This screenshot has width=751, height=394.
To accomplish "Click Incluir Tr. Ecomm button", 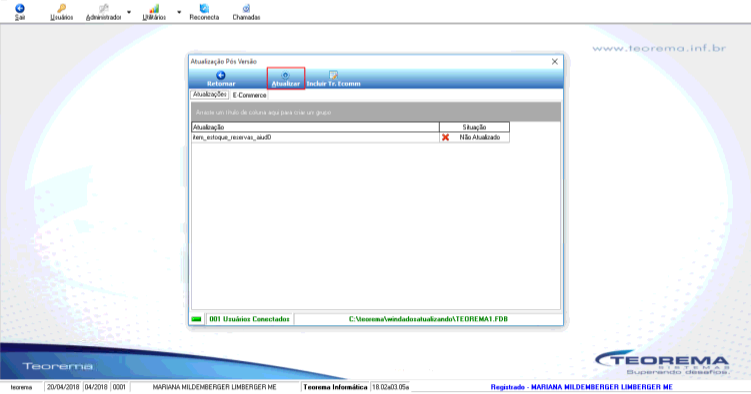I will 333,79.
